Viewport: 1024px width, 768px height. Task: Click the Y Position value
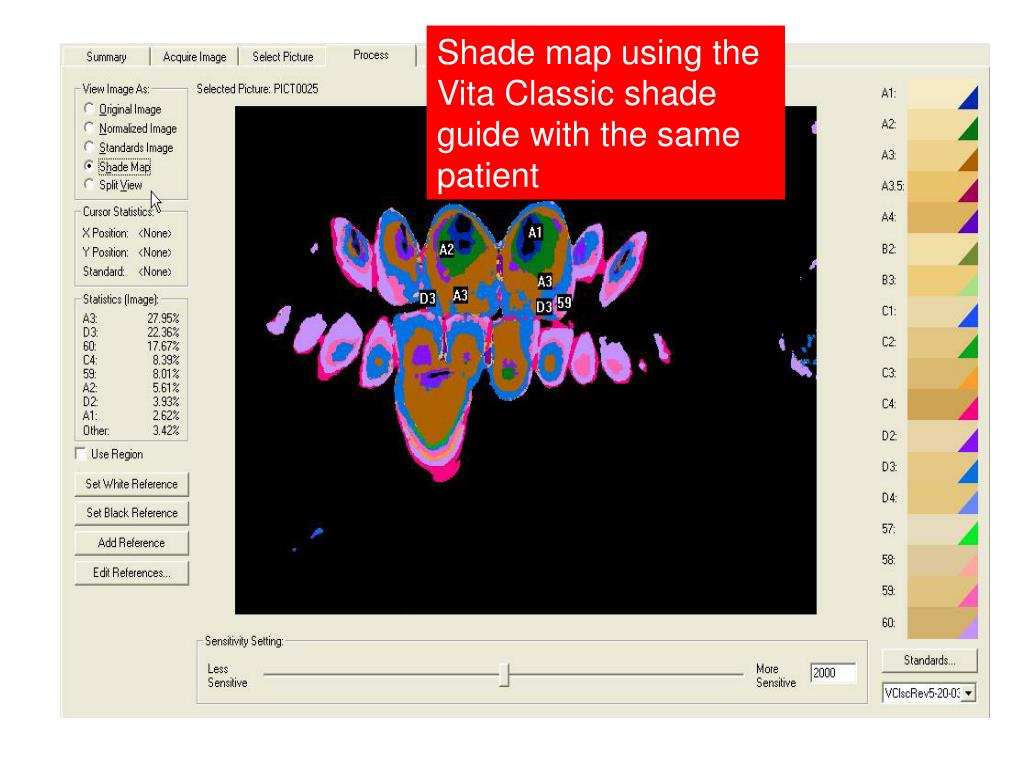pyautogui.click(x=155, y=252)
